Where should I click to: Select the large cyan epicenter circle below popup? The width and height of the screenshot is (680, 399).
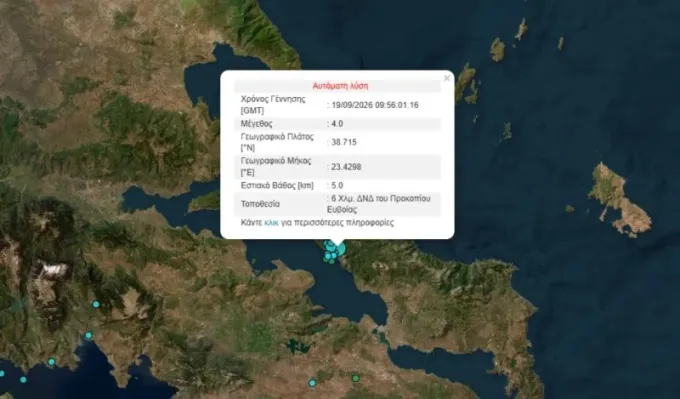pyautogui.click(x=340, y=249)
